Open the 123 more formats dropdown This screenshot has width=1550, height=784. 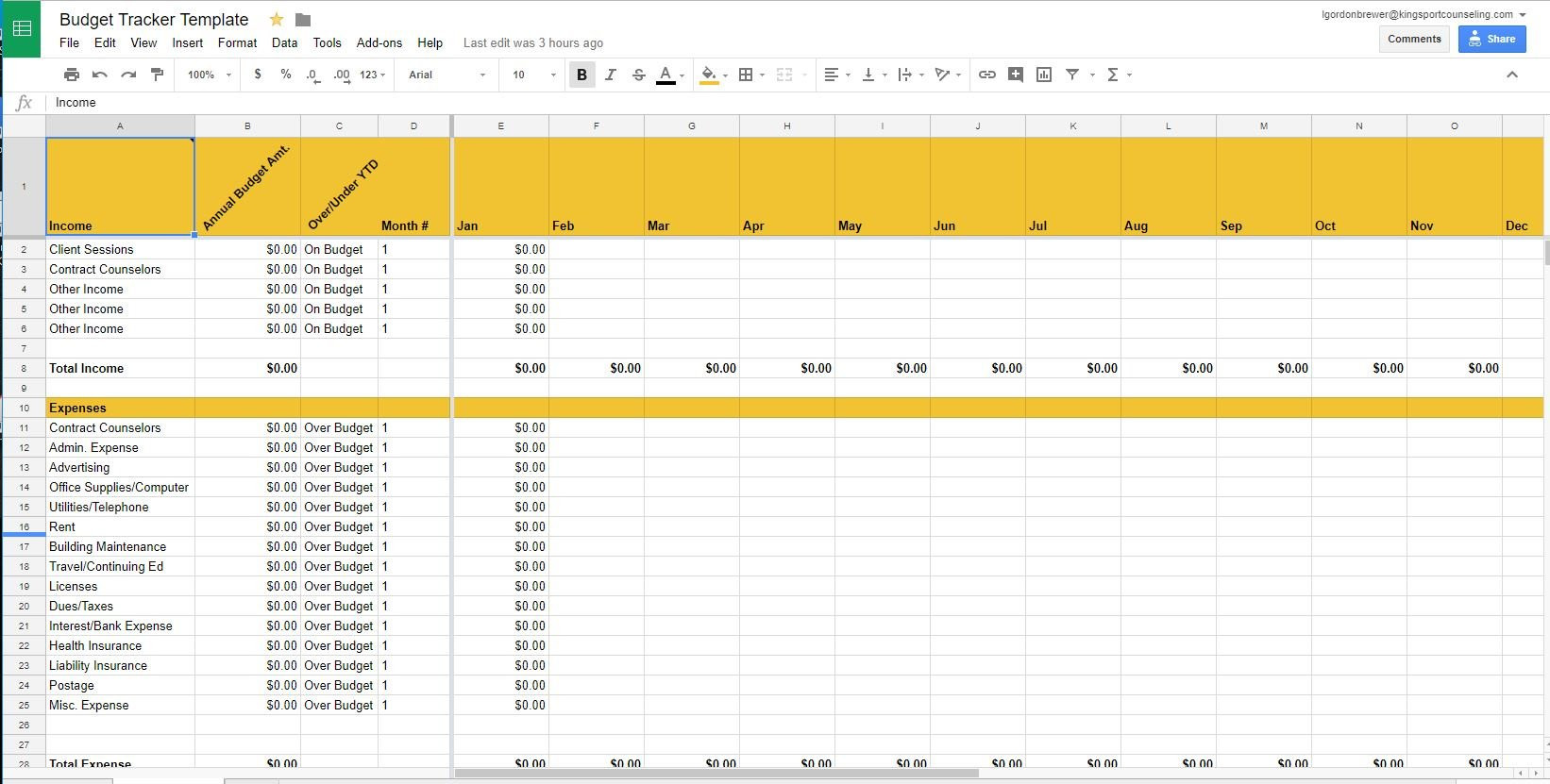372,75
